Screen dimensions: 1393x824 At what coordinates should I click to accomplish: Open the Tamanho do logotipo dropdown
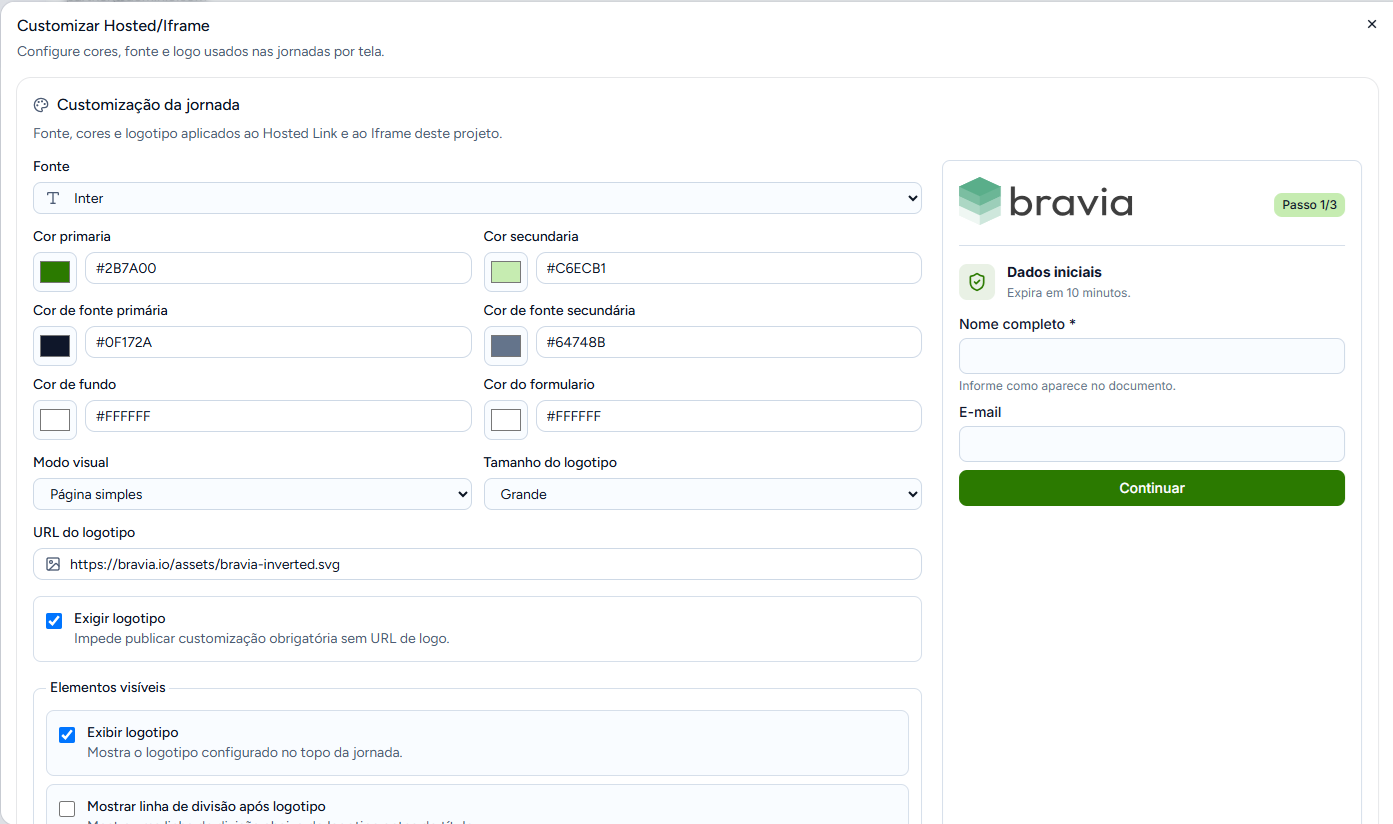pos(702,494)
